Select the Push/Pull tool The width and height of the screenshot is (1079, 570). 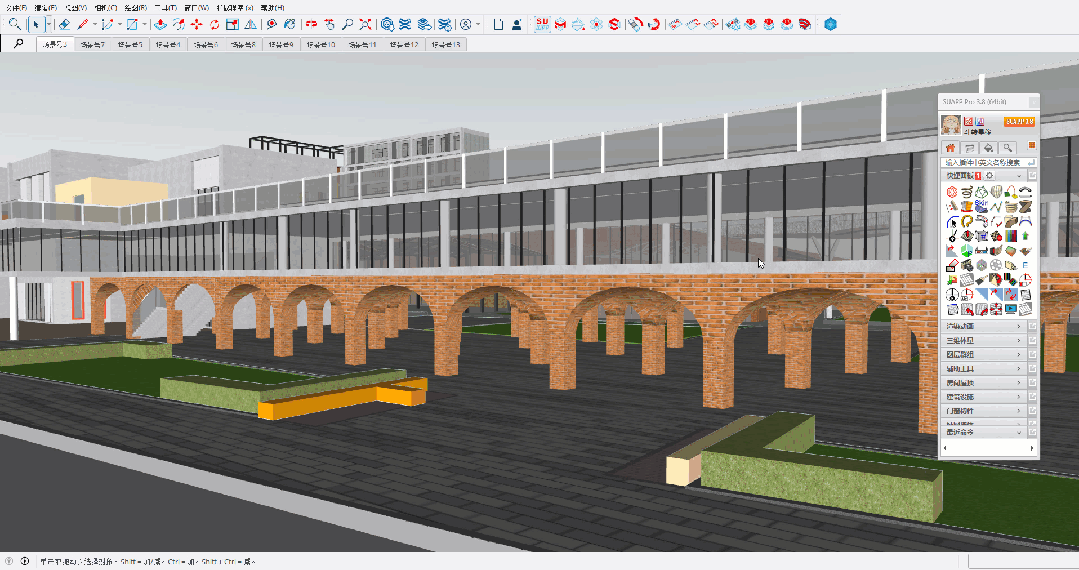[160, 23]
